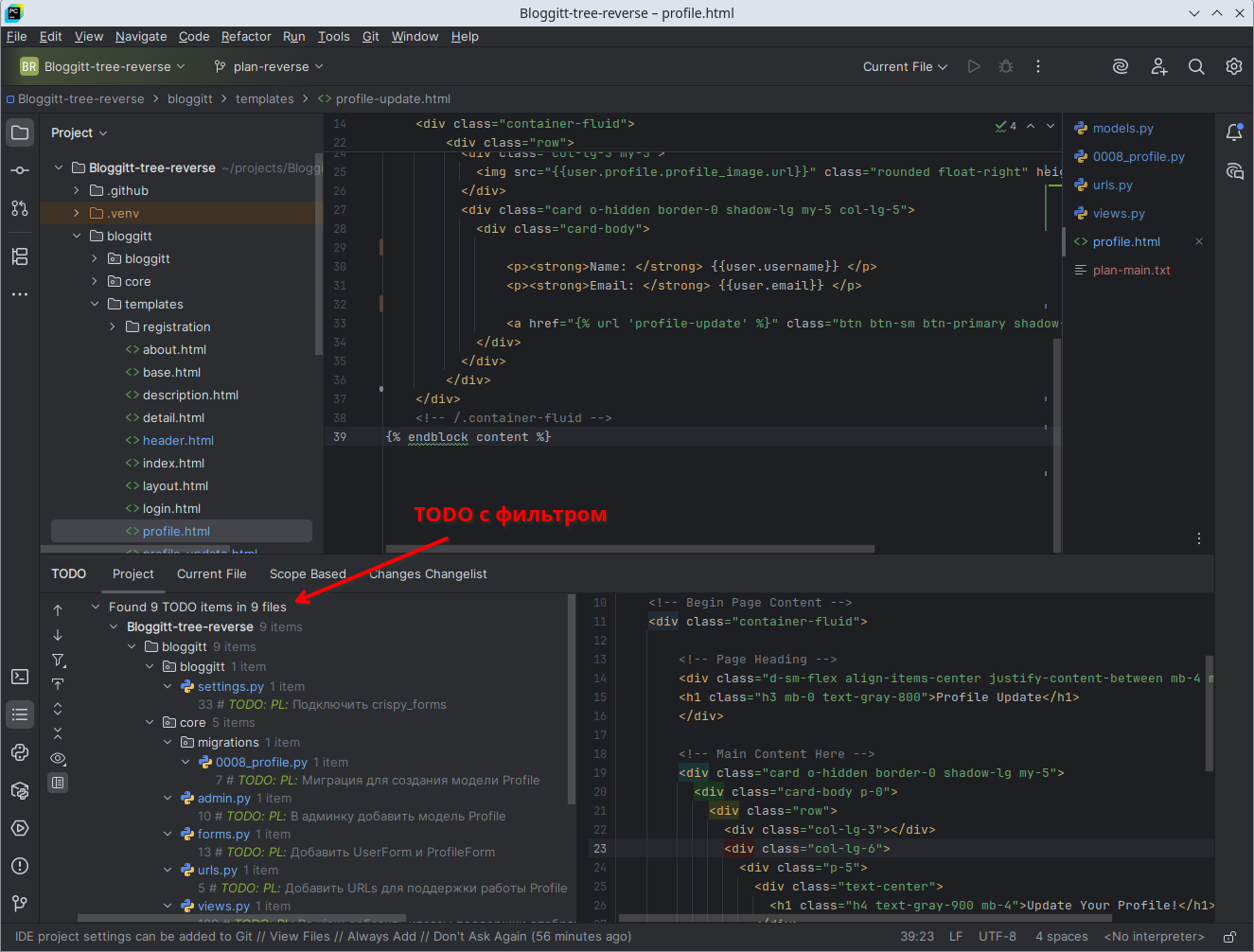Go to previous TODO with up arrow
Image resolution: width=1254 pixels, height=952 pixels.
point(58,610)
